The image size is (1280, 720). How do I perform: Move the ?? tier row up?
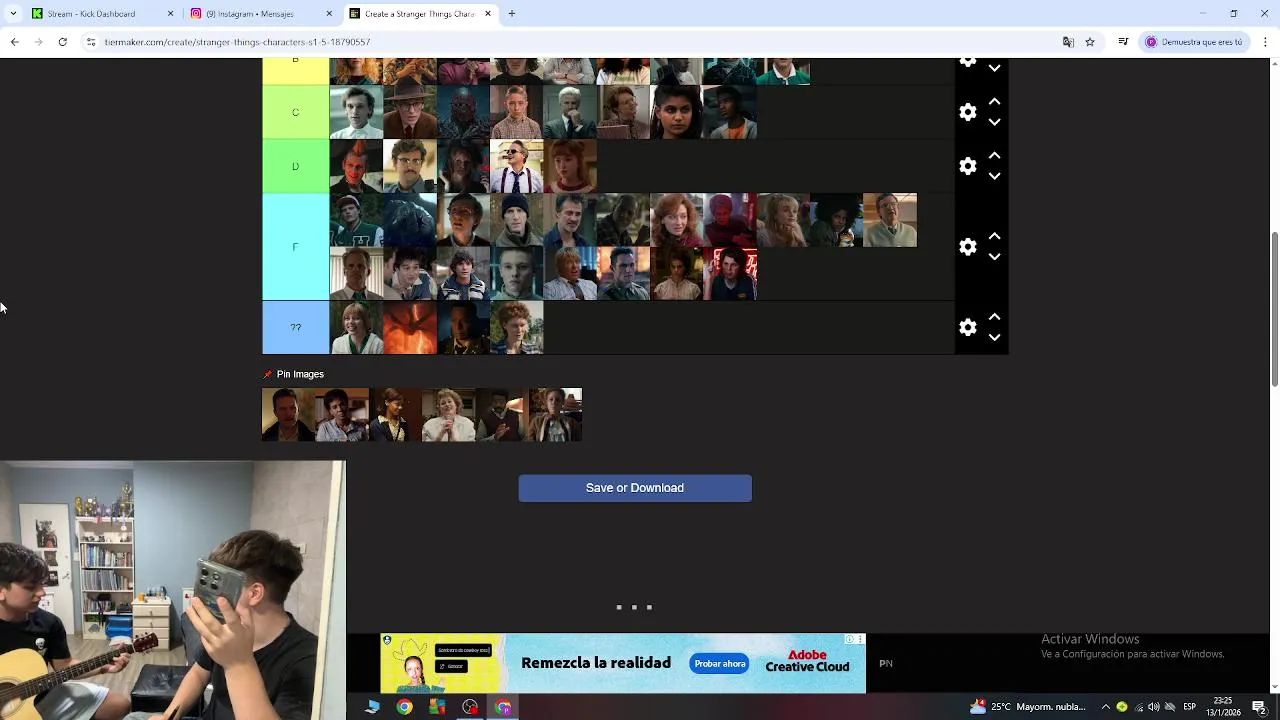994,318
